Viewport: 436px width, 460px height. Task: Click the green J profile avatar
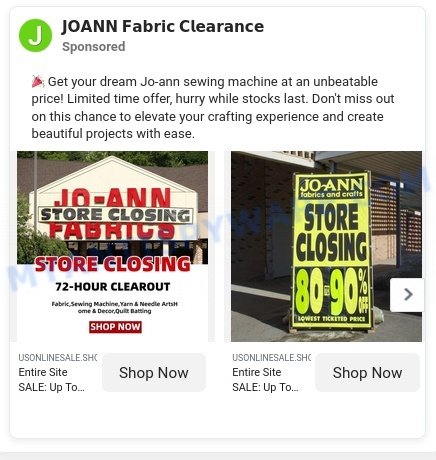35,35
